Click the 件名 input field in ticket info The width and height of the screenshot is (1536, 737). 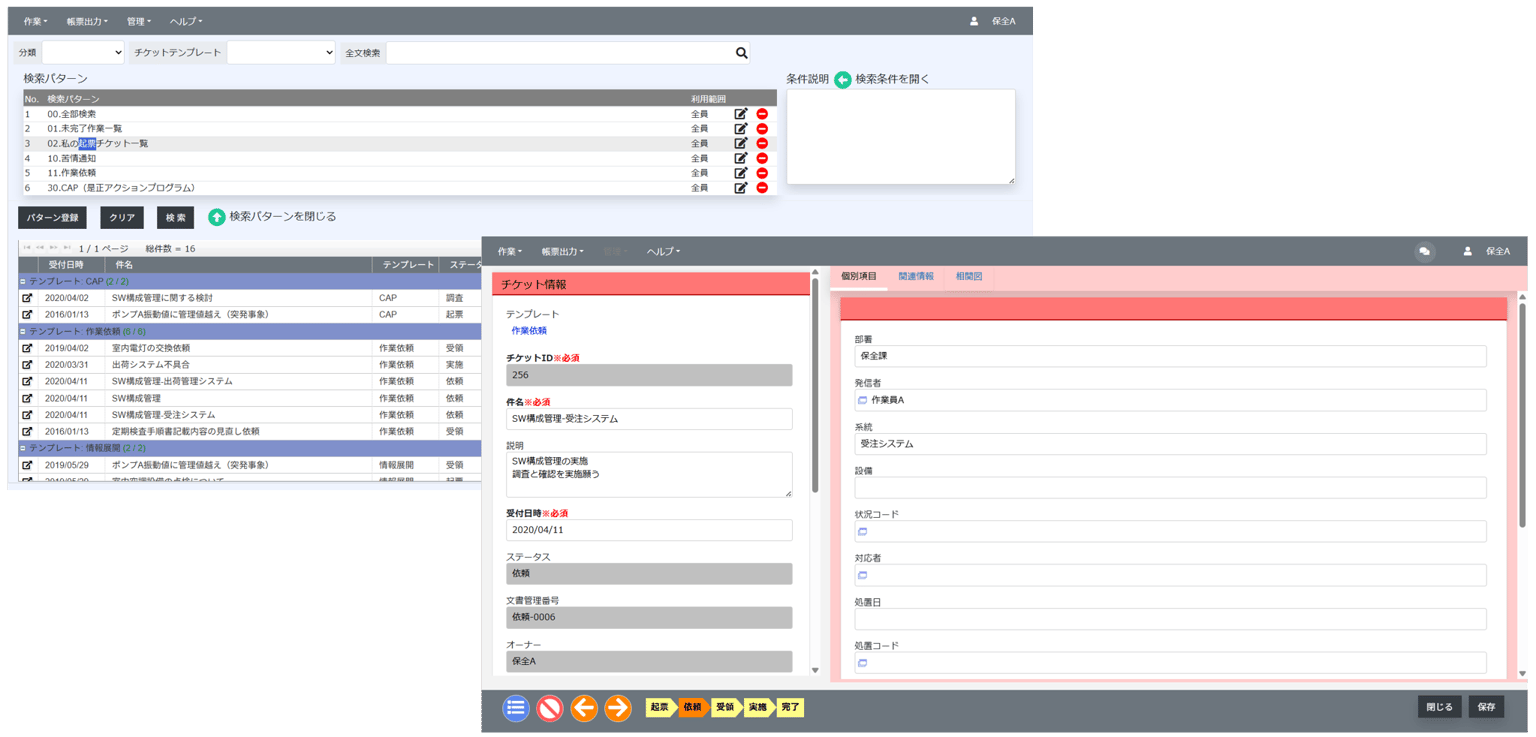point(649,419)
